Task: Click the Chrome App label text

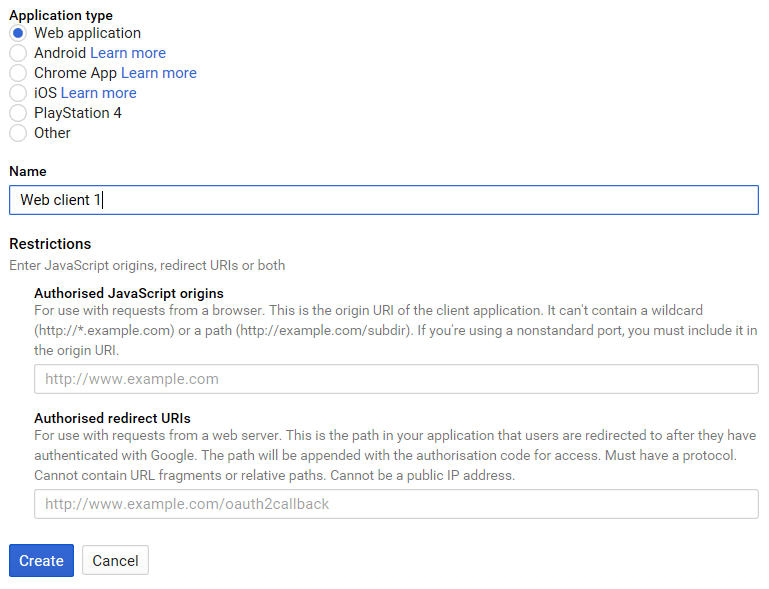Action: [76, 73]
